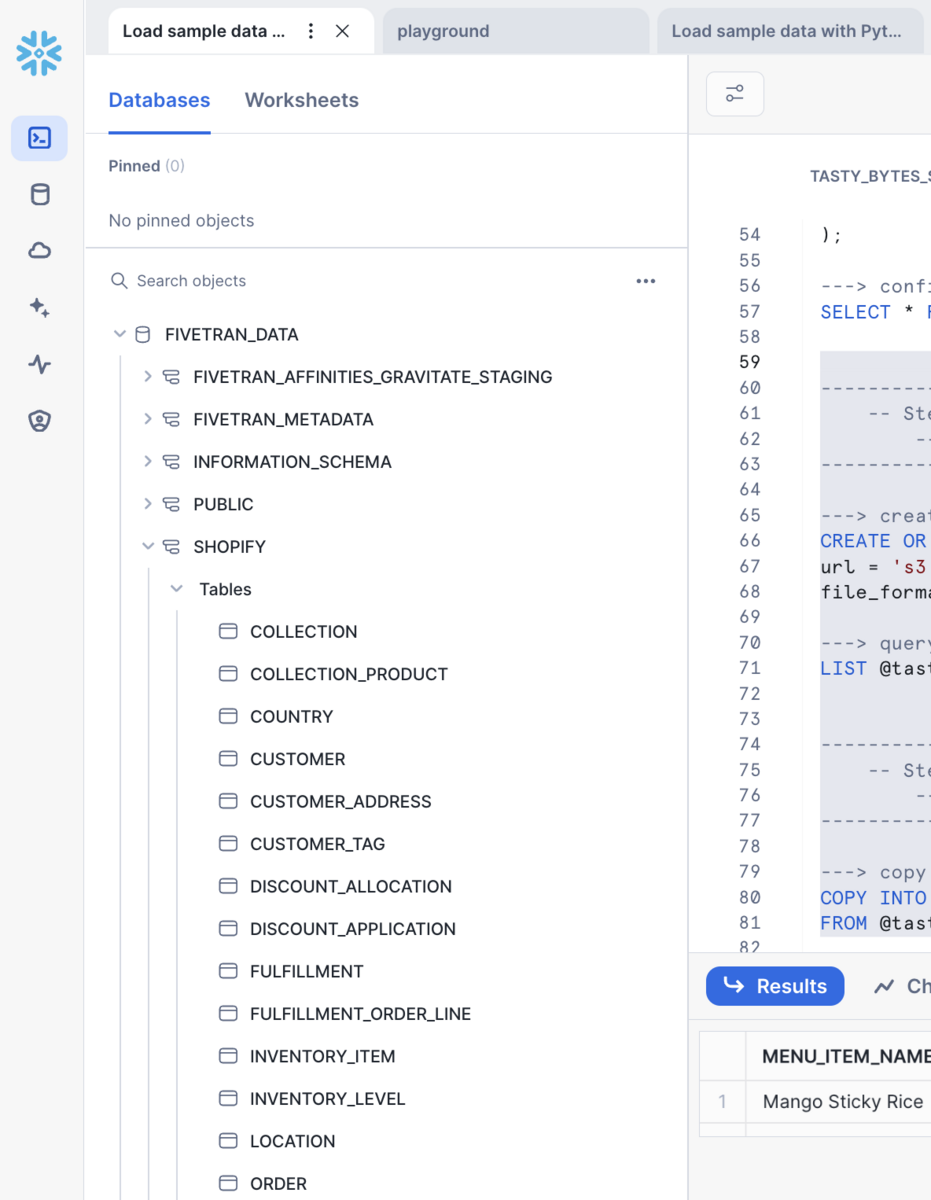Select the INVENTORY_LEVEL table
Screen dimensions: 931x1200
point(328,1099)
